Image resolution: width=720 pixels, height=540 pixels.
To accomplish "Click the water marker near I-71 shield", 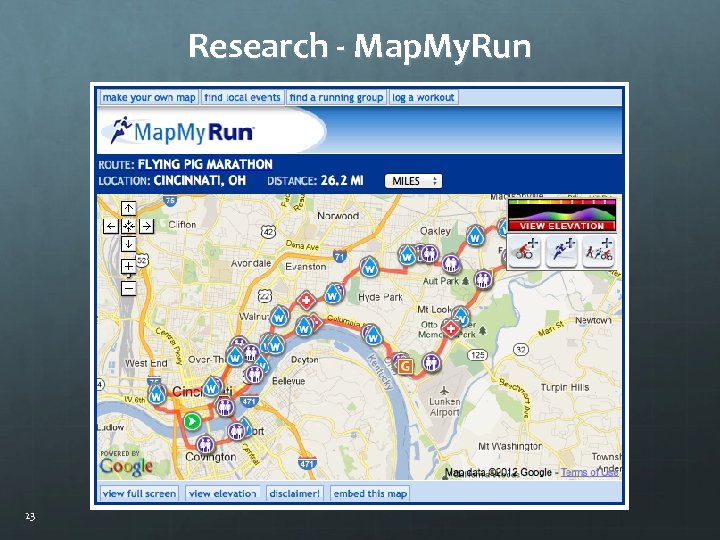I will tap(369, 267).
